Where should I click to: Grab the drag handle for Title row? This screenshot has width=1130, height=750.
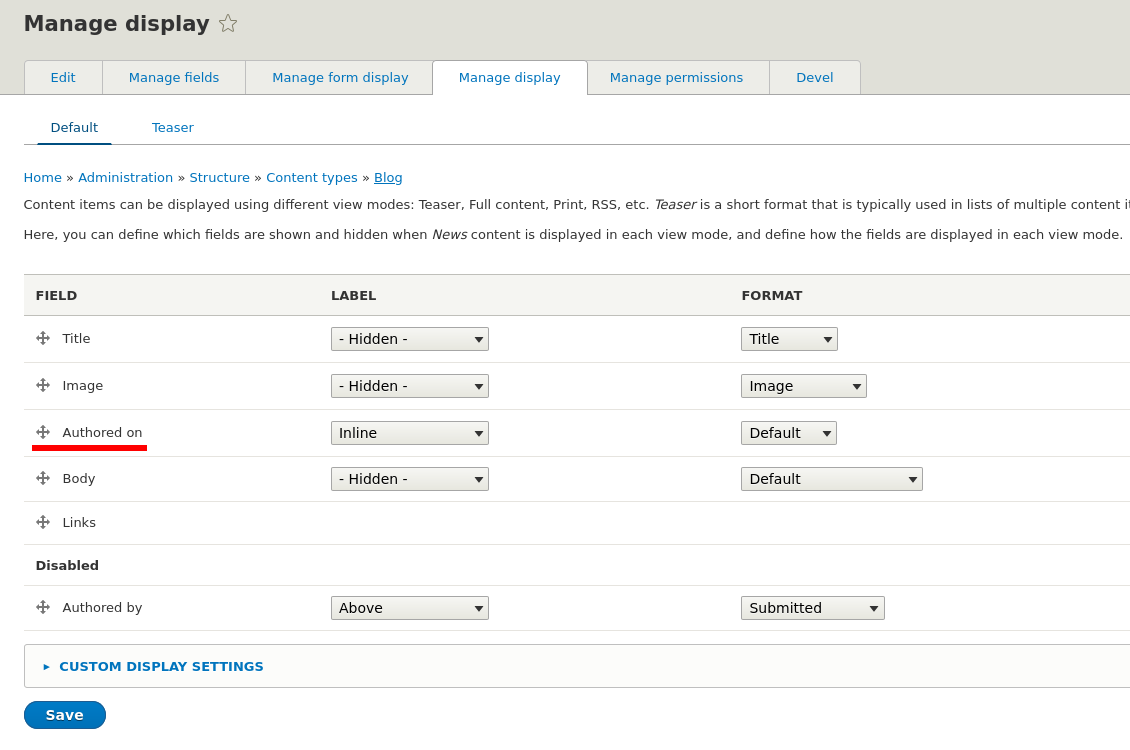tap(43, 338)
